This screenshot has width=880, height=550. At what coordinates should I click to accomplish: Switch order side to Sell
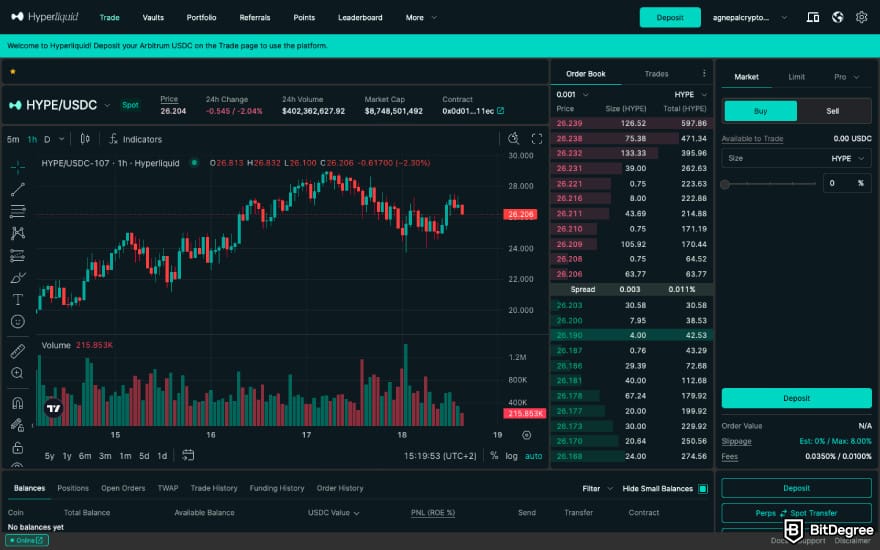pos(833,111)
